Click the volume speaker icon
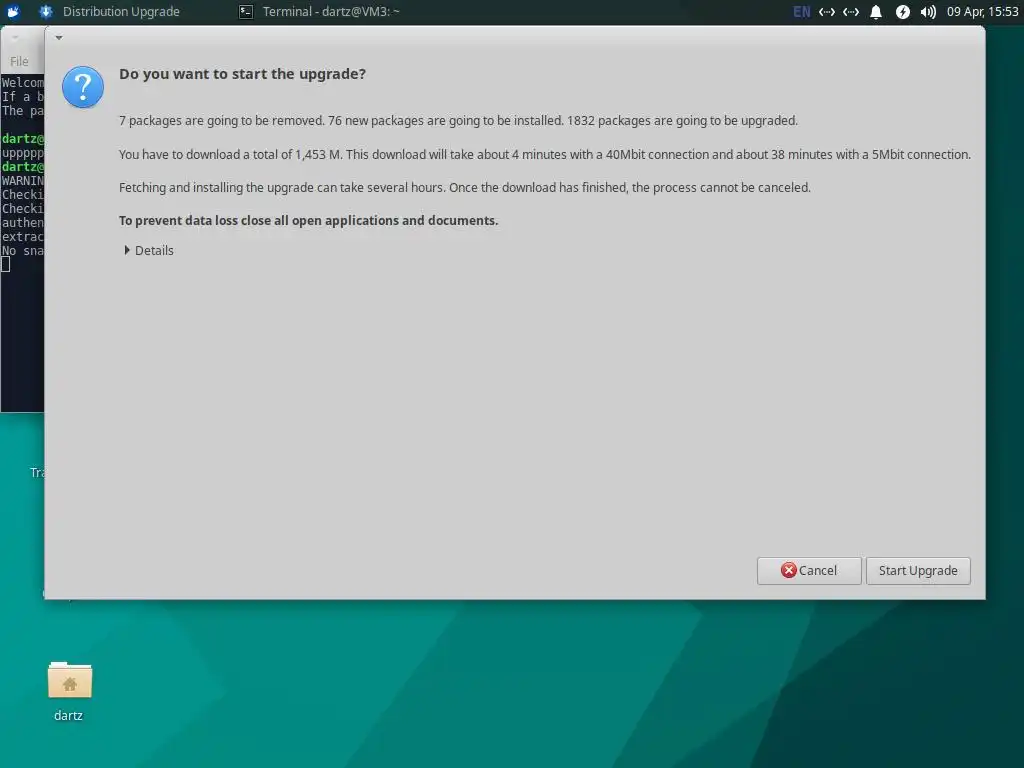The width and height of the screenshot is (1024, 768). pos(928,12)
